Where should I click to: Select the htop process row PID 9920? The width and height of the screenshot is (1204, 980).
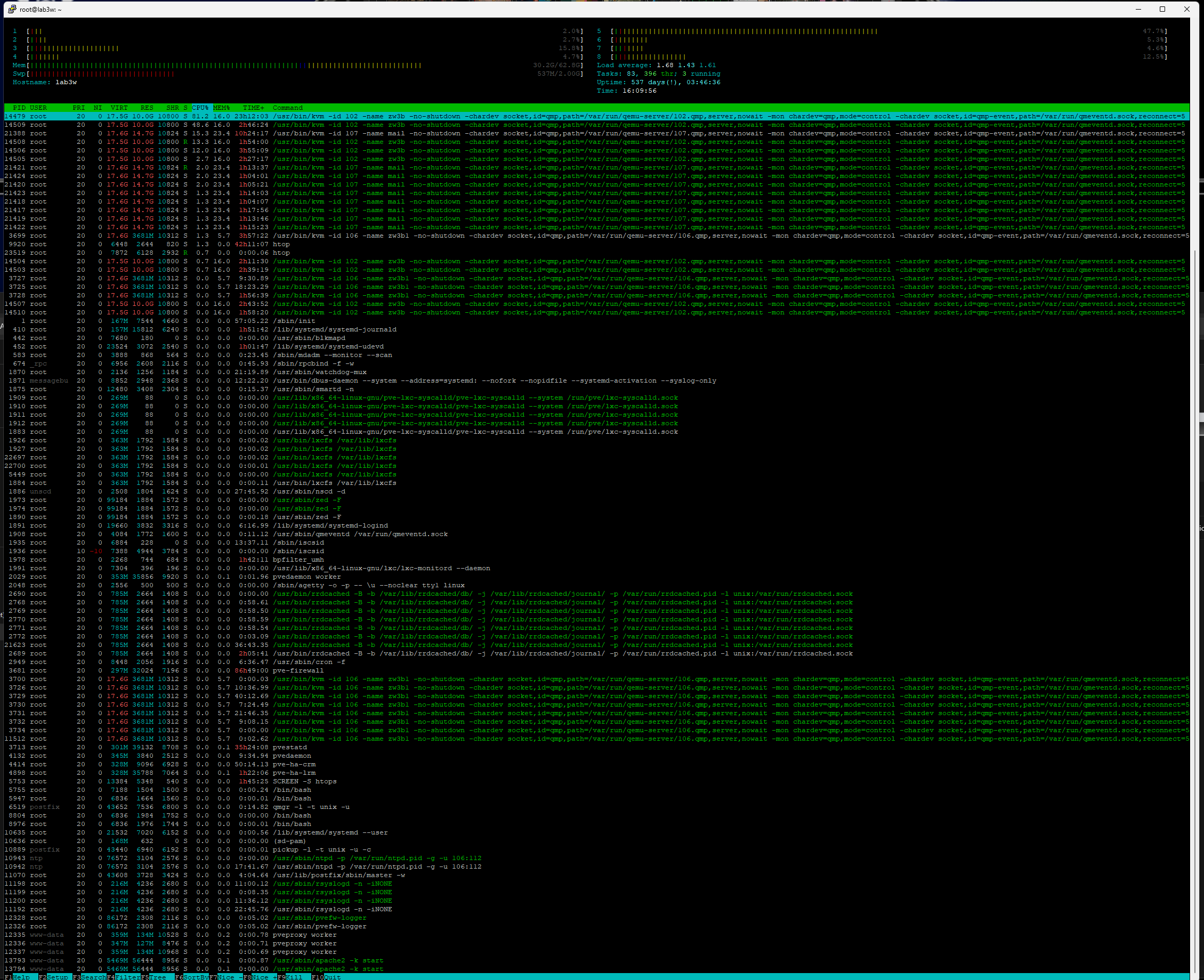coord(596,245)
